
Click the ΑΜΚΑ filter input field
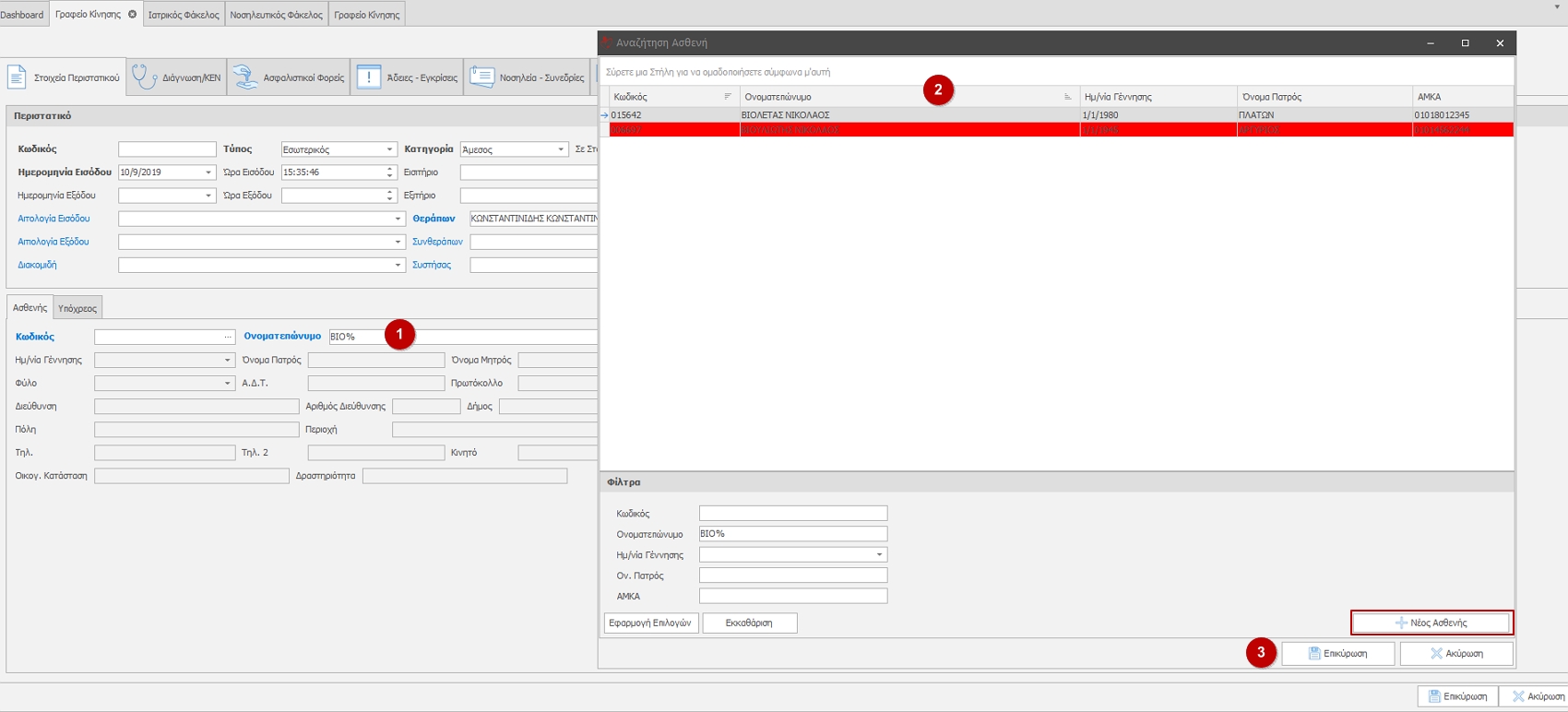tap(792, 596)
